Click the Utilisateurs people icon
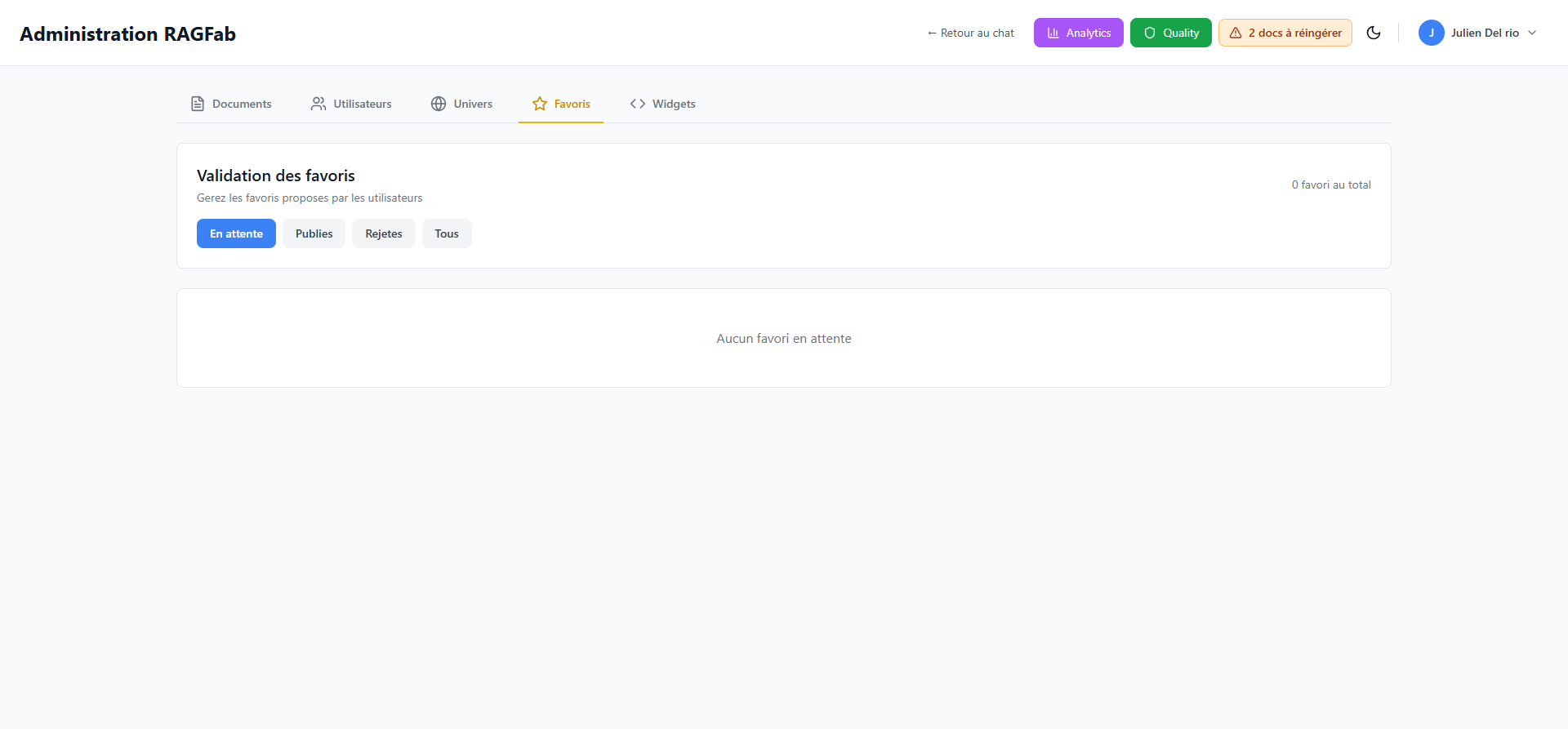The image size is (1568, 729). (318, 104)
